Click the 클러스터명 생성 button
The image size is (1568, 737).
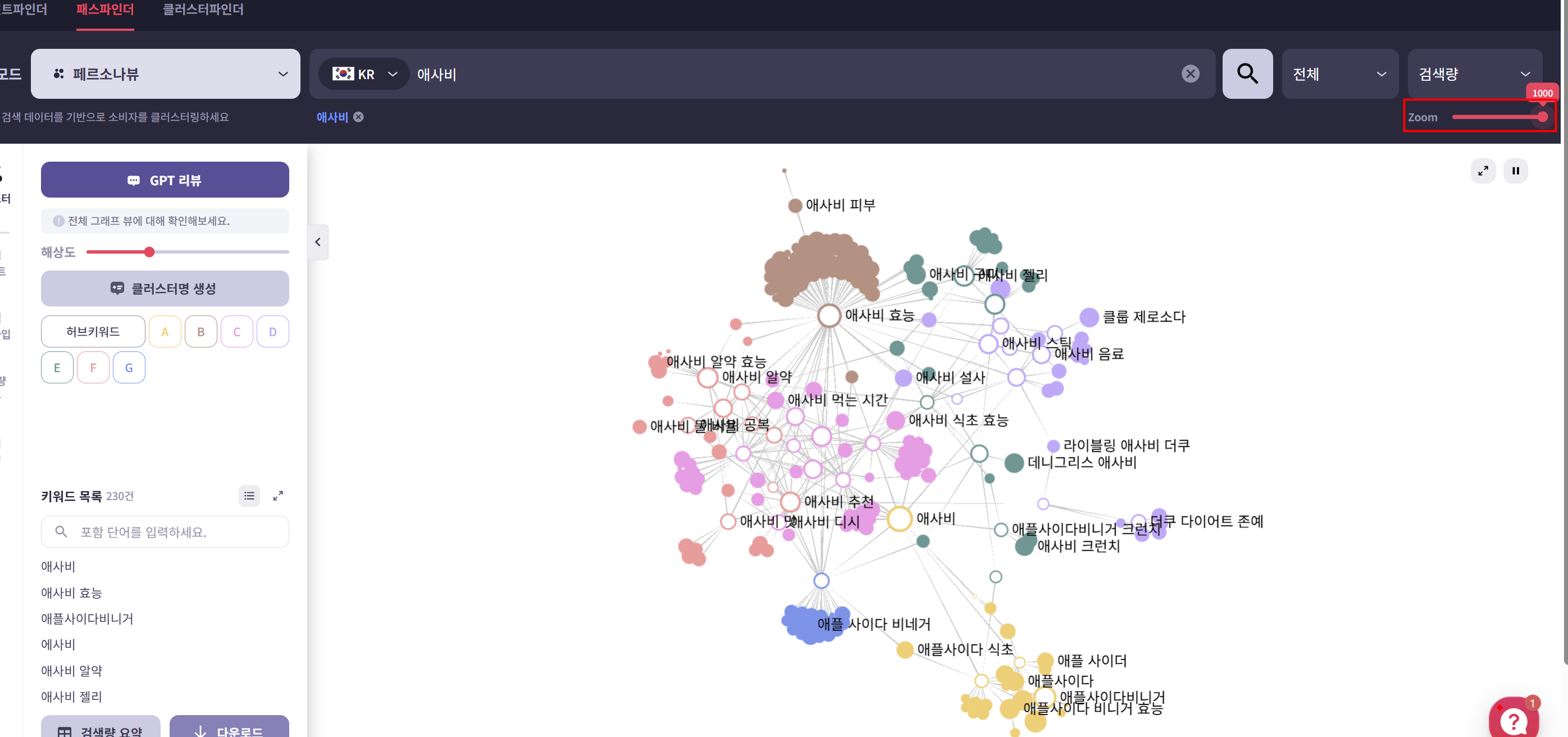coord(165,289)
